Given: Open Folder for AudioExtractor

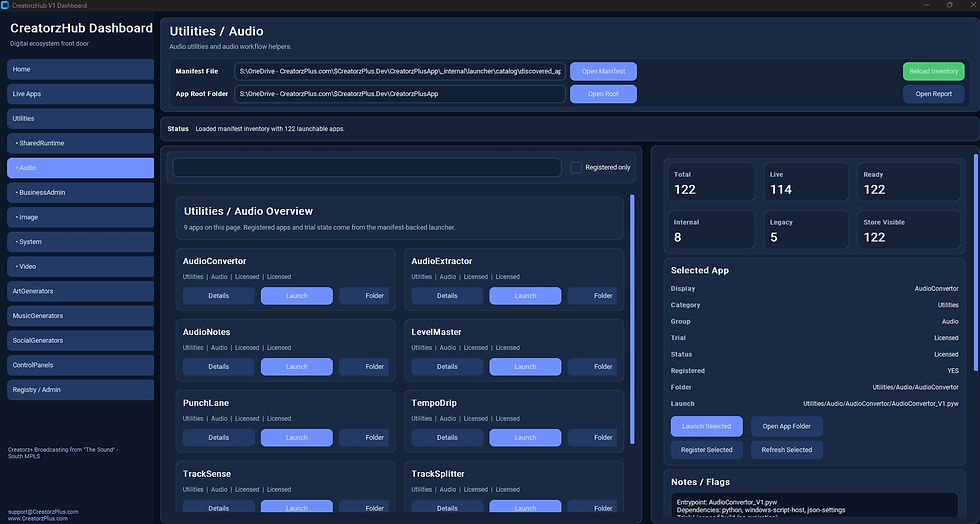Looking at the screenshot, I should [x=594, y=296].
